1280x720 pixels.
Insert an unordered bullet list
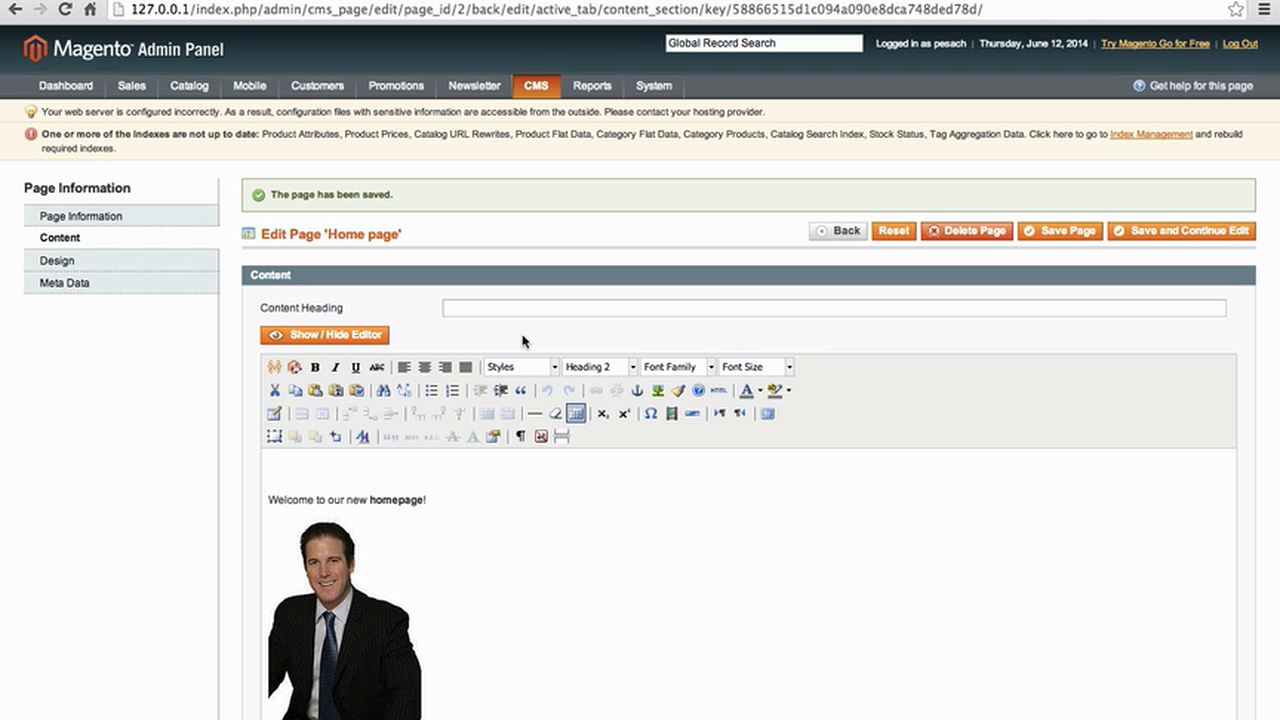click(x=431, y=390)
